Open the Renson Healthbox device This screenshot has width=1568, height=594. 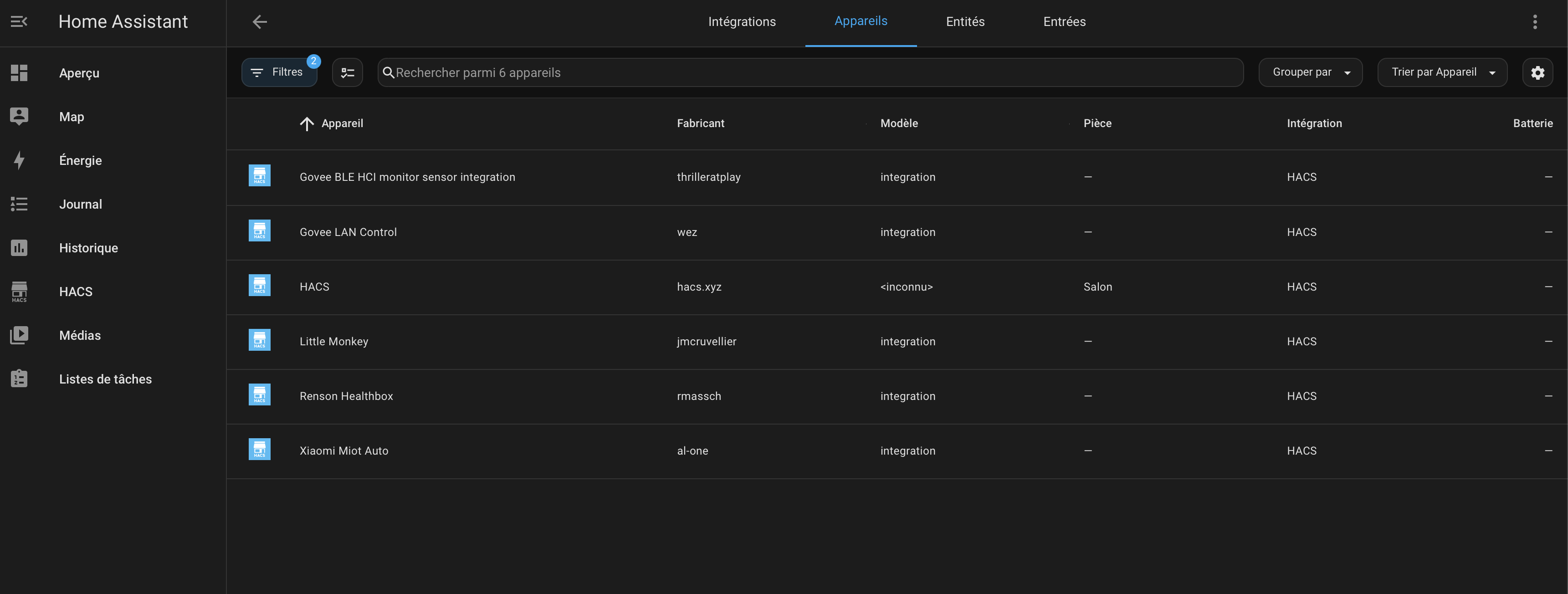(x=346, y=396)
